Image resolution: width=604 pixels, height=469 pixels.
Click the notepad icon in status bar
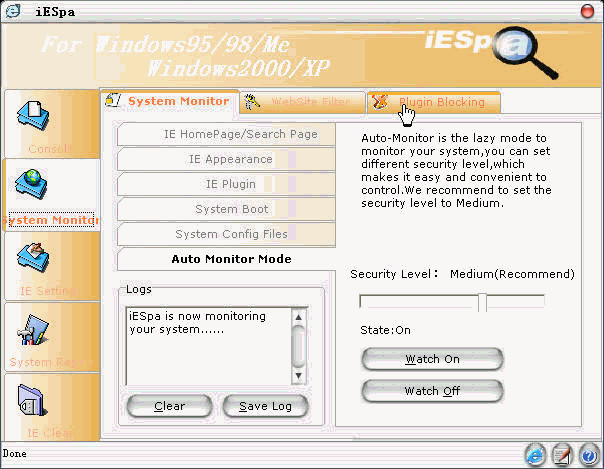[x=562, y=455]
